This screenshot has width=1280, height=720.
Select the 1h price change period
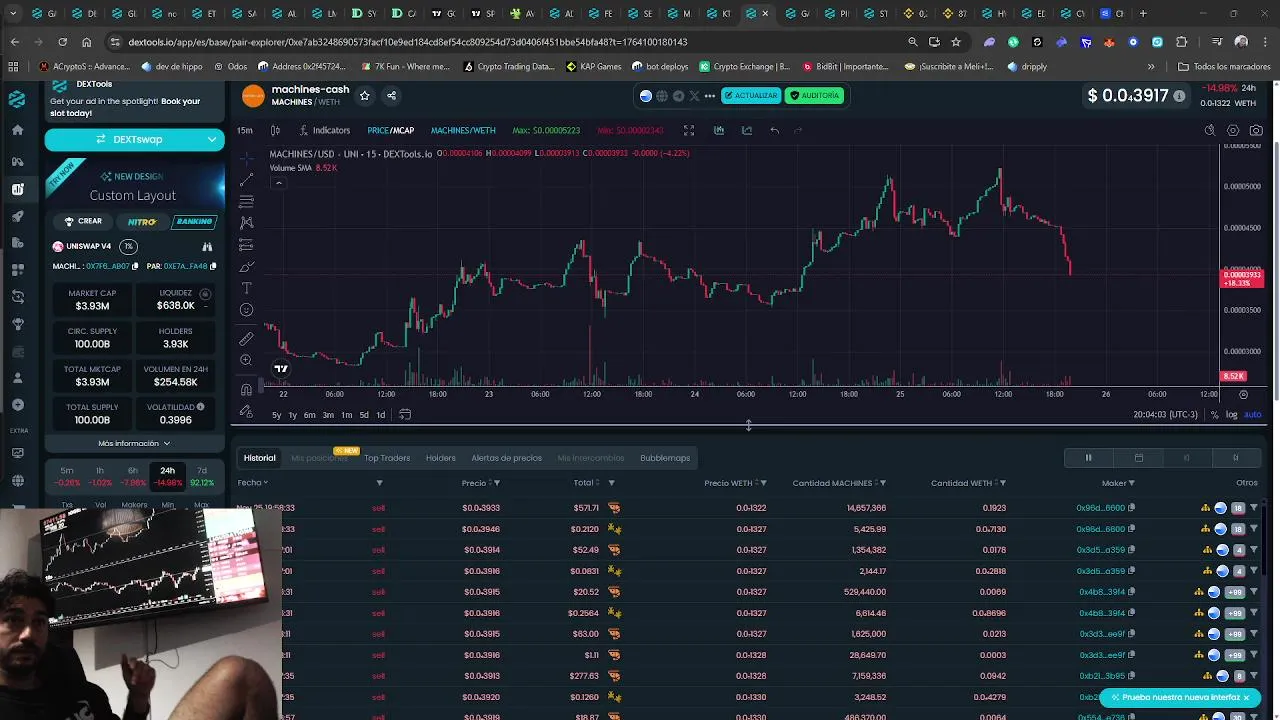pos(100,476)
